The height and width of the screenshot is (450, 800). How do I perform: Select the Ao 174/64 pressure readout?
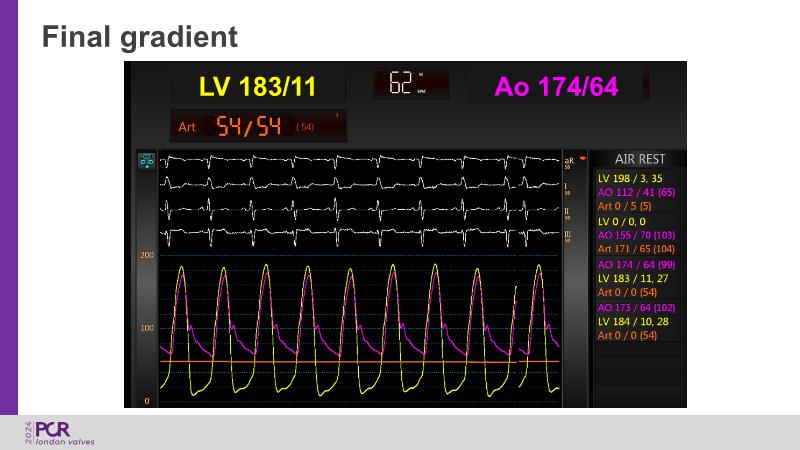pyautogui.click(x=556, y=87)
